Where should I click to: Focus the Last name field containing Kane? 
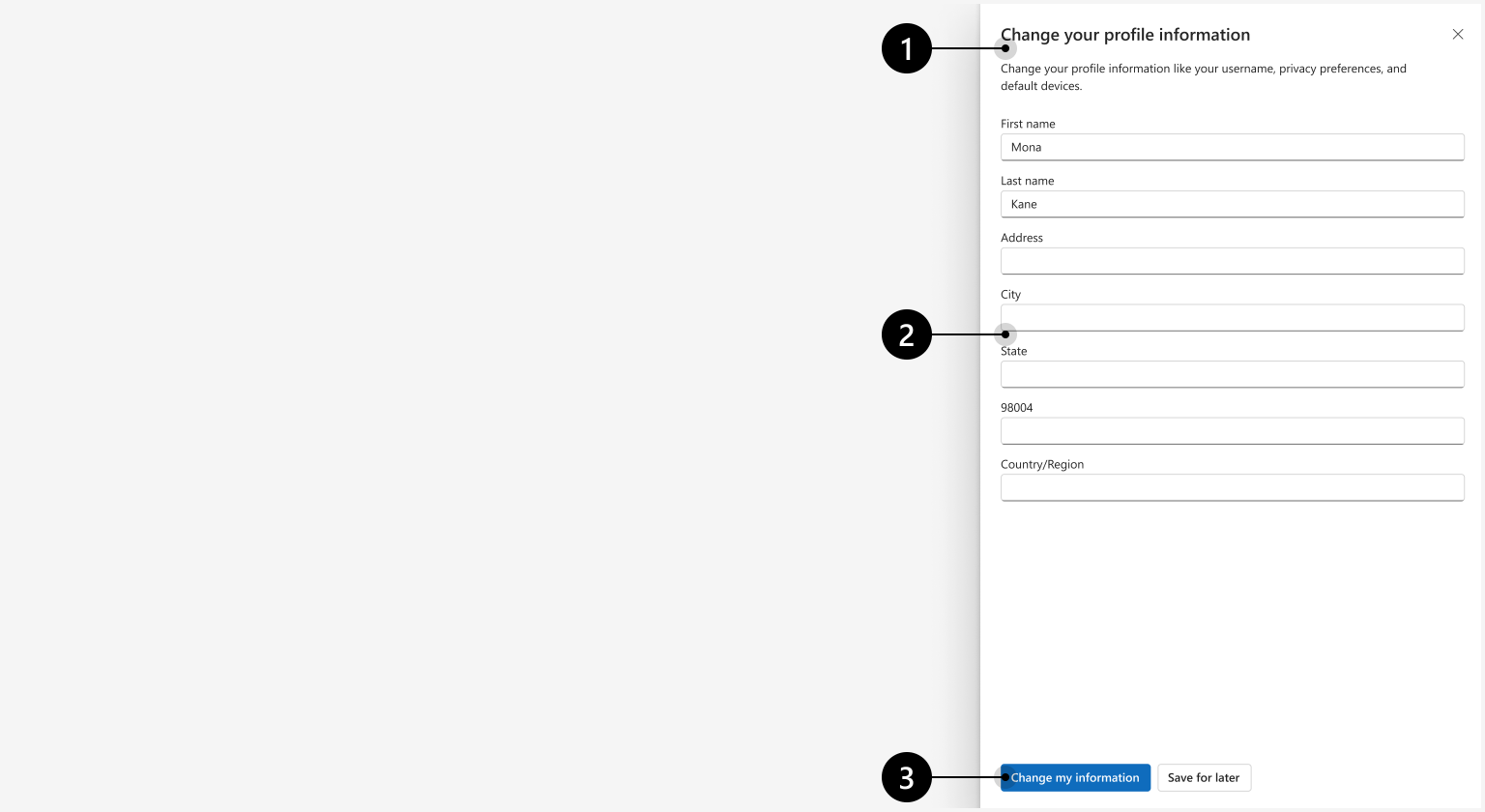[x=1233, y=204]
